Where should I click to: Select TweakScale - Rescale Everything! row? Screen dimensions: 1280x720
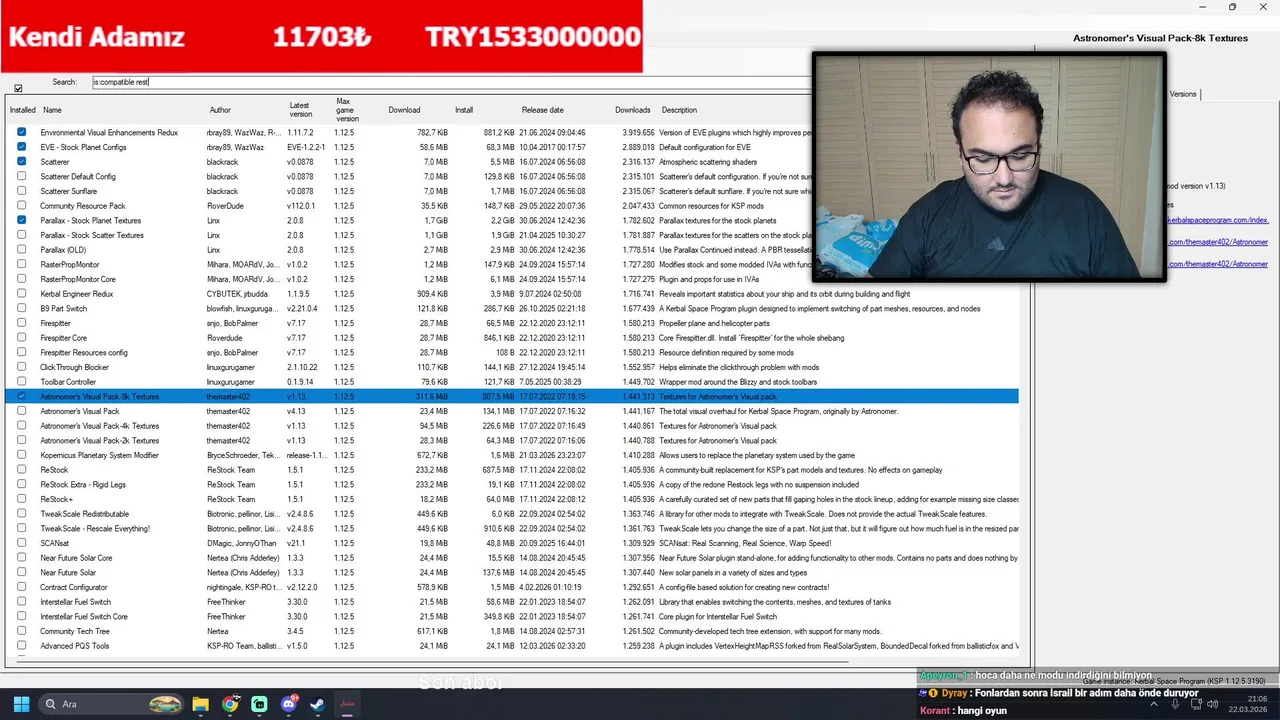point(512,528)
